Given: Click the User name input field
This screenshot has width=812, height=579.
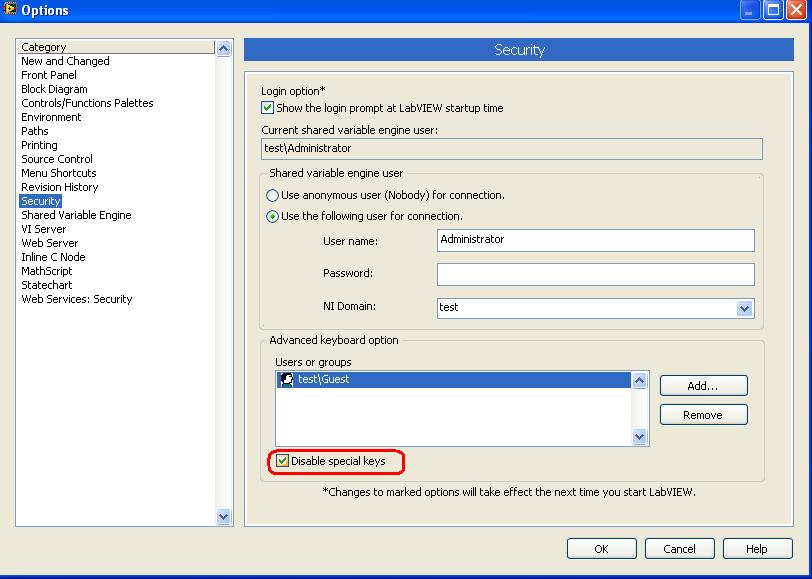Looking at the screenshot, I should [x=596, y=240].
